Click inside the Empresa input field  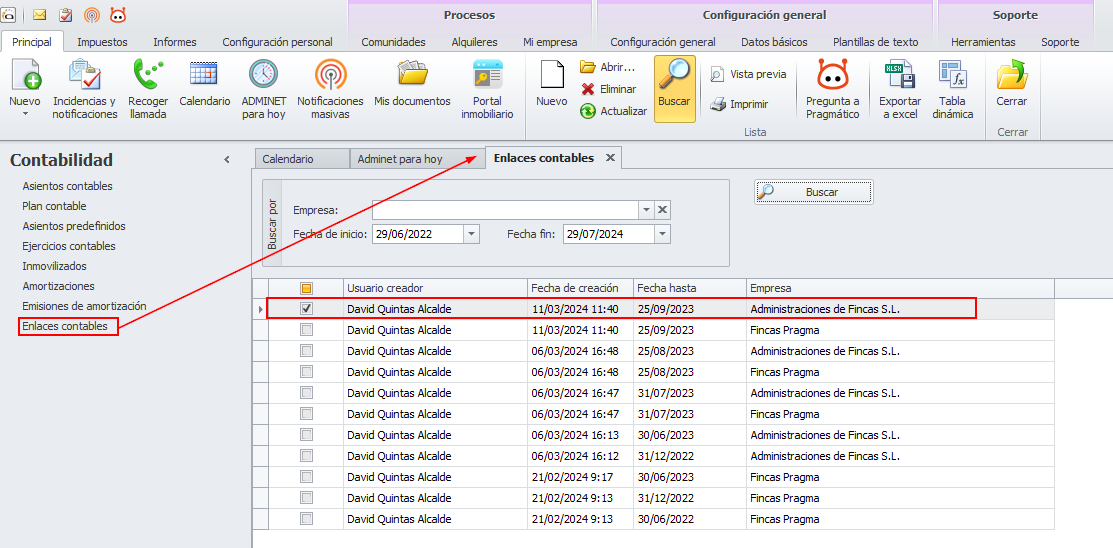point(505,210)
